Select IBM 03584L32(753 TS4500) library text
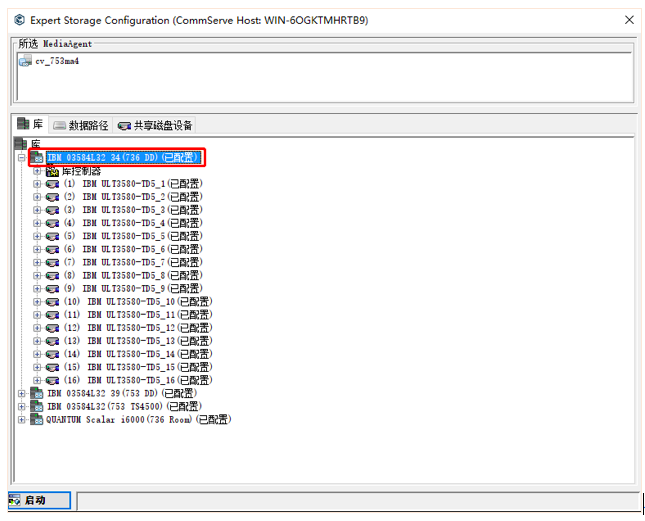 pyautogui.click(x=125, y=407)
